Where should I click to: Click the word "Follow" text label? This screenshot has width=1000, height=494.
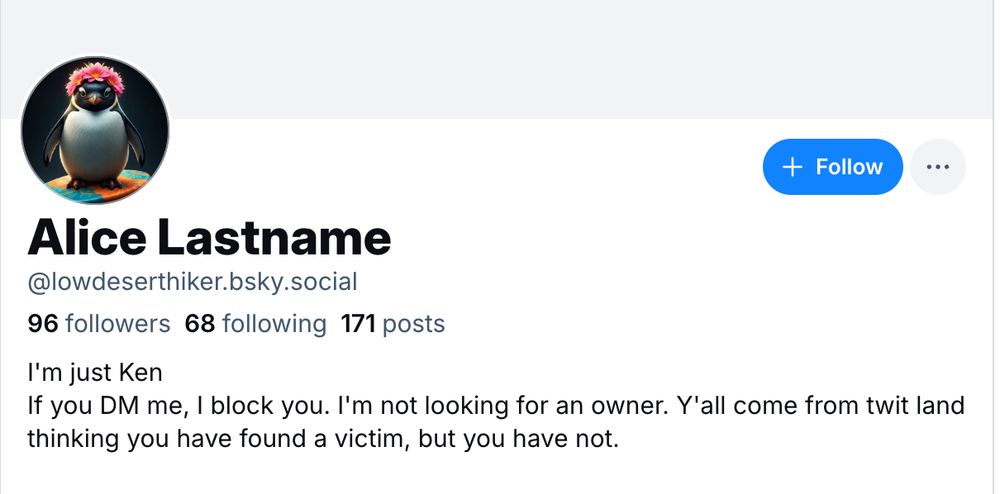pyautogui.click(x=849, y=167)
